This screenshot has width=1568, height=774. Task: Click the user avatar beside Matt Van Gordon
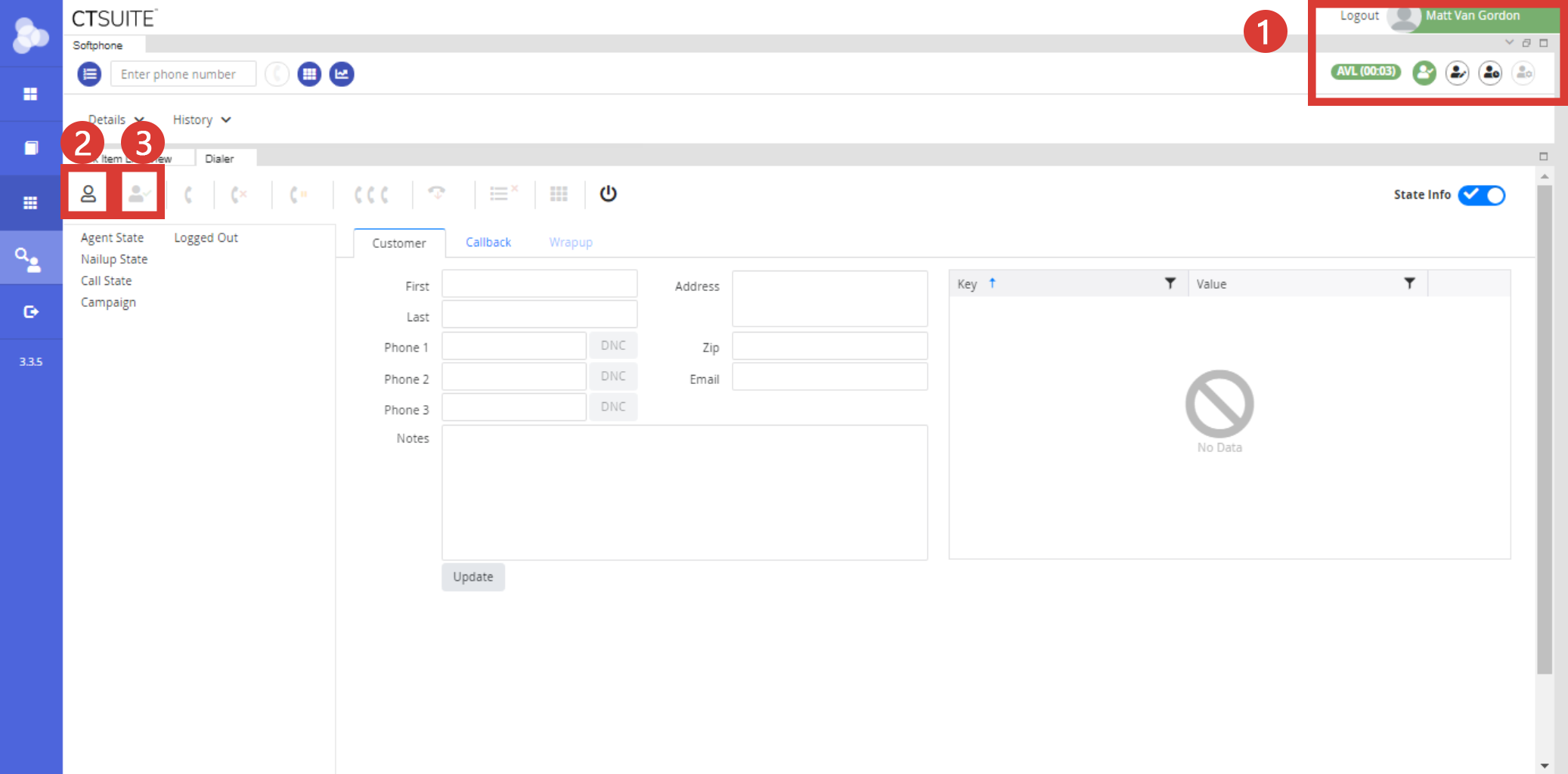(x=1404, y=18)
